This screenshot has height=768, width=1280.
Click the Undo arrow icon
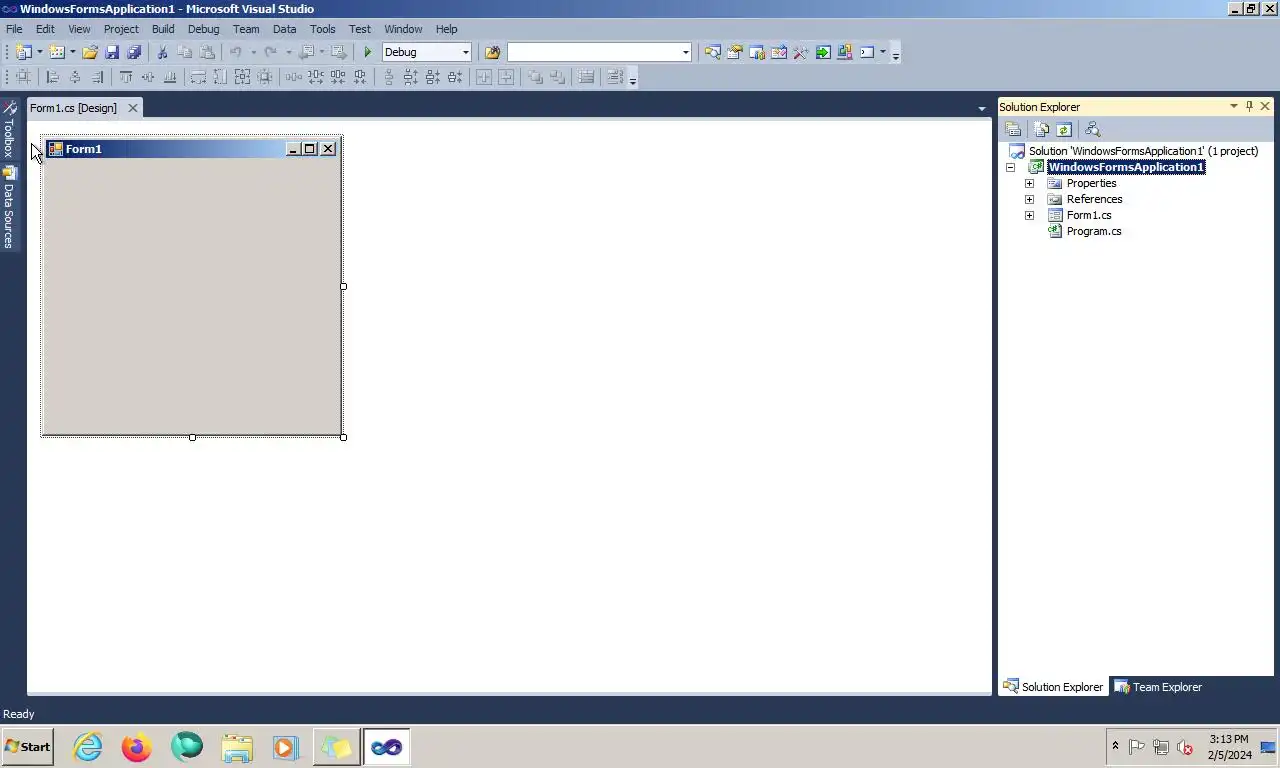(236, 52)
